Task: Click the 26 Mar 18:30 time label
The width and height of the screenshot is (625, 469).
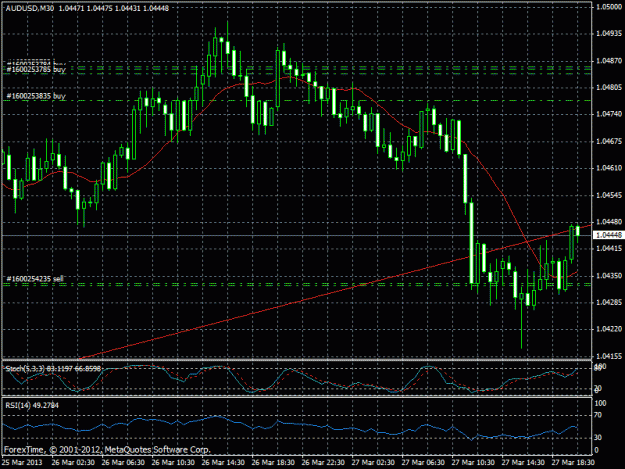Action: coord(273,463)
